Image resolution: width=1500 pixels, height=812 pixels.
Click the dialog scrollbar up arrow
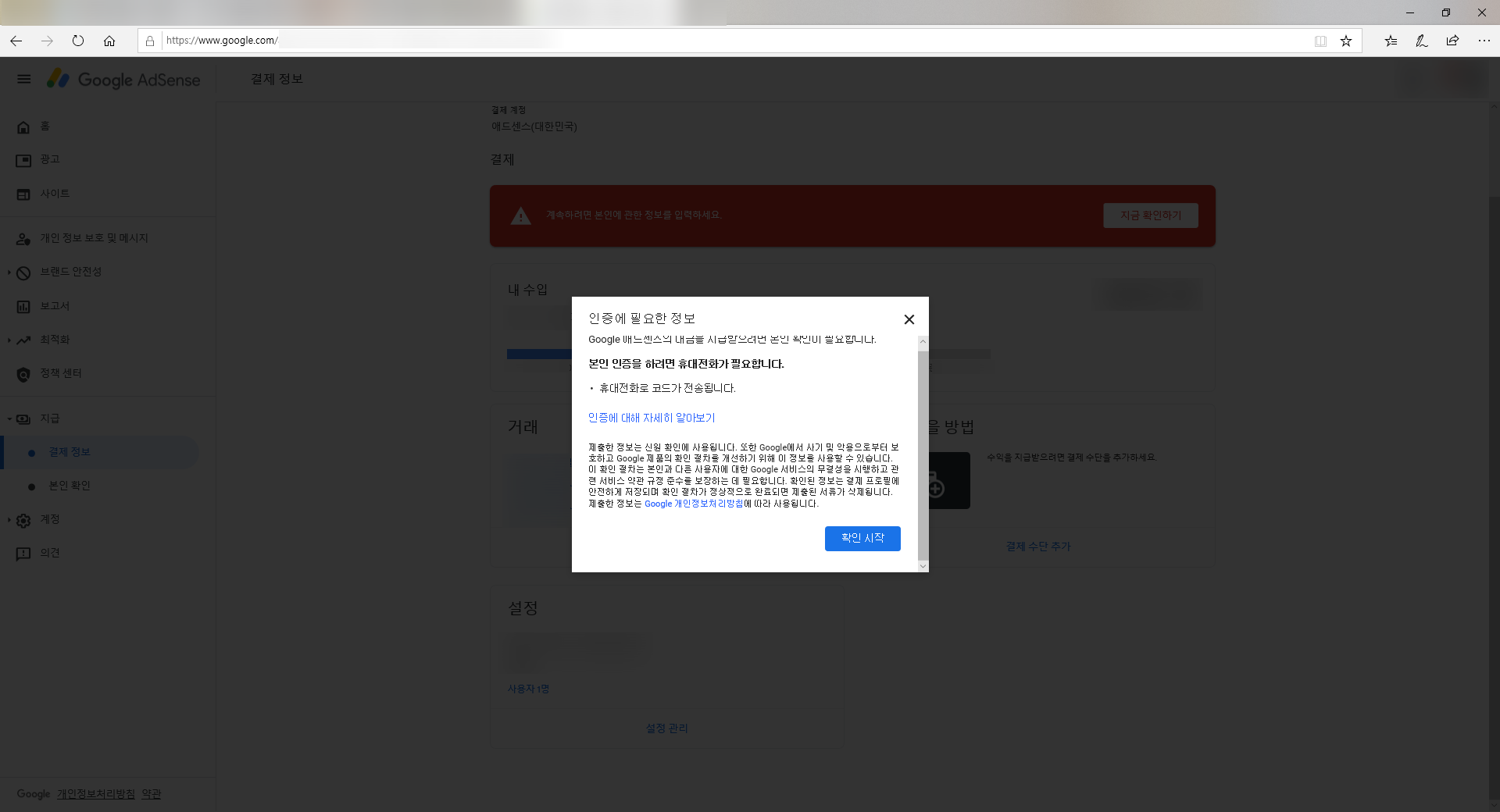point(923,341)
